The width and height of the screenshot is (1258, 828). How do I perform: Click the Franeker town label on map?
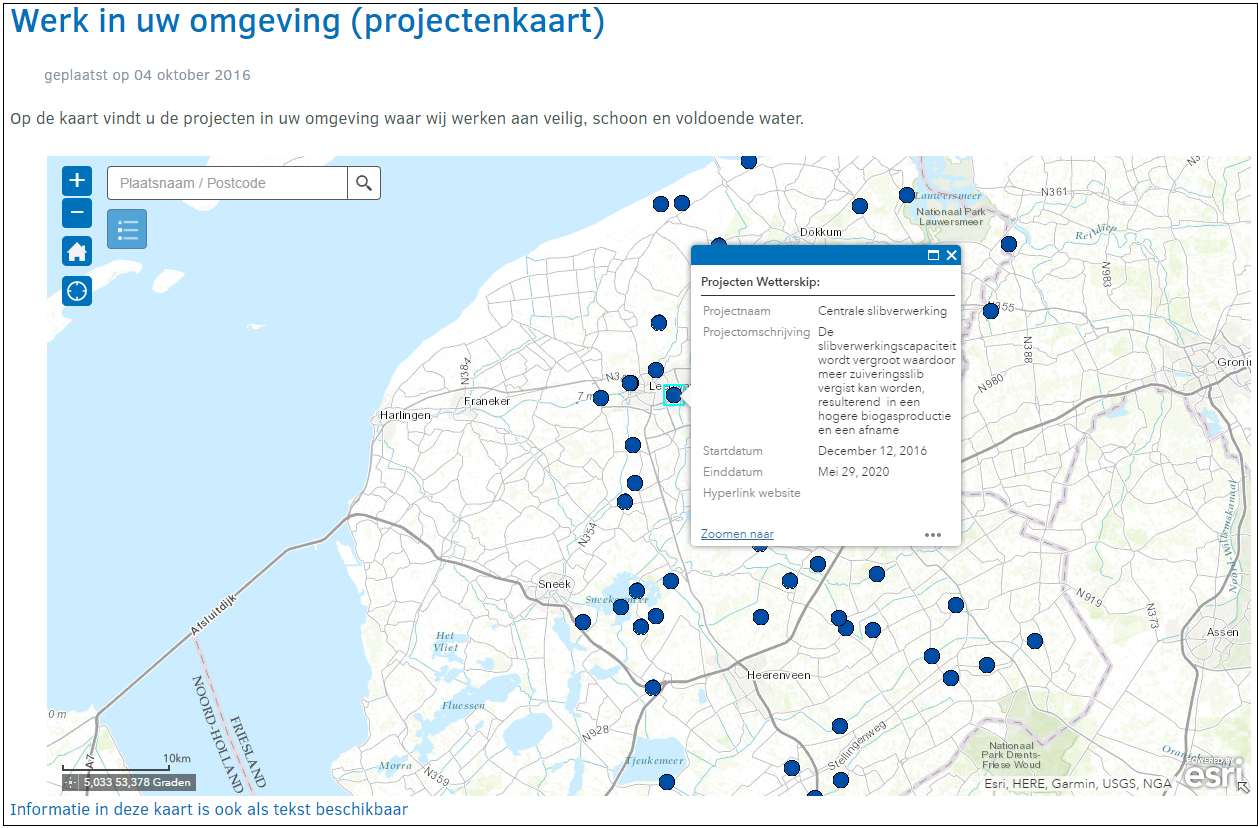click(487, 401)
